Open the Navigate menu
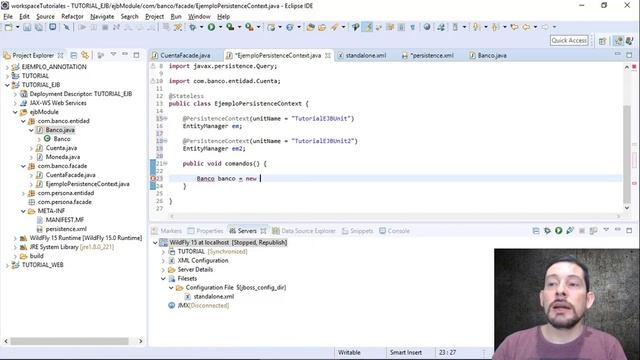The height and width of the screenshot is (360, 640). tap(102, 16)
